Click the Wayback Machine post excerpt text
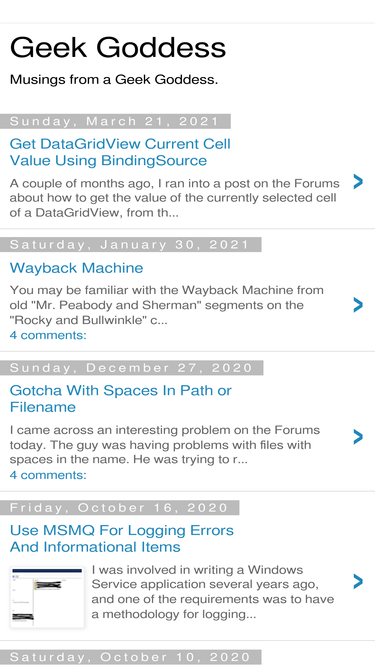 click(167, 305)
